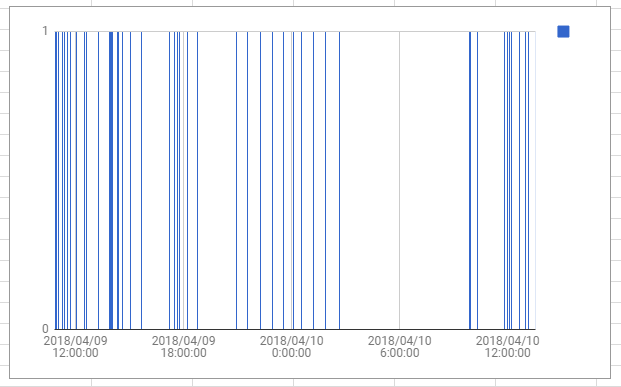Image resolution: width=621 pixels, height=387 pixels.
Task: Select the 2018/04/10 12:00:00 axis label
Action: (507, 347)
